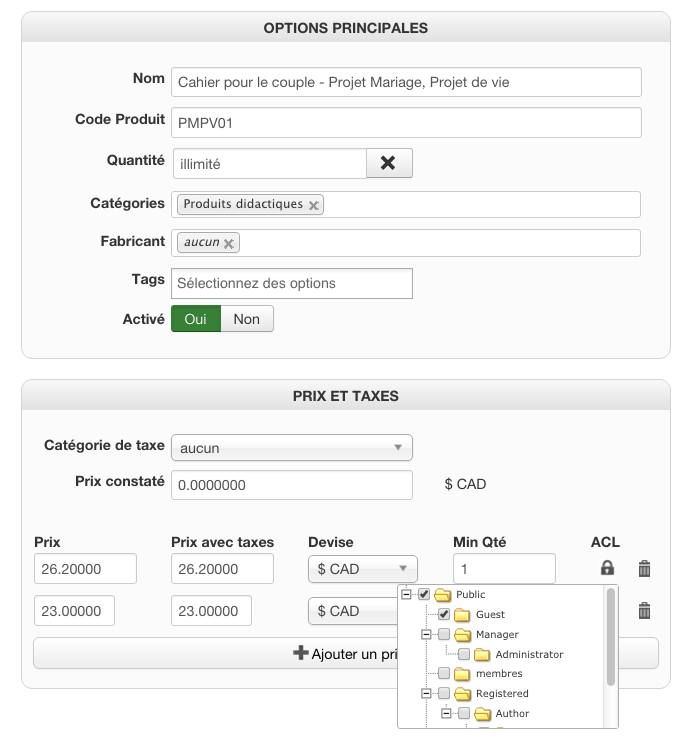684x745 pixels.
Task: Click the Code Produit input field
Action: click(406, 123)
